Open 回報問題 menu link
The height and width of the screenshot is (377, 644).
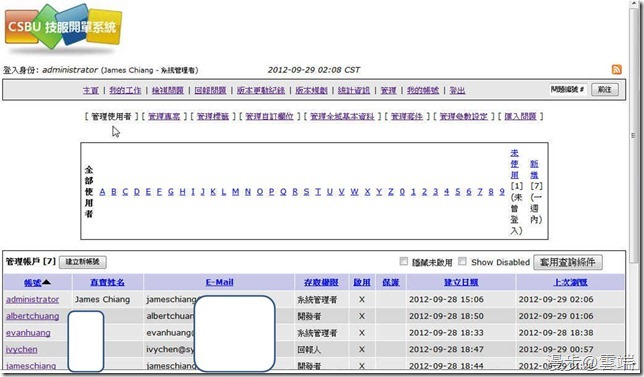[210, 90]
